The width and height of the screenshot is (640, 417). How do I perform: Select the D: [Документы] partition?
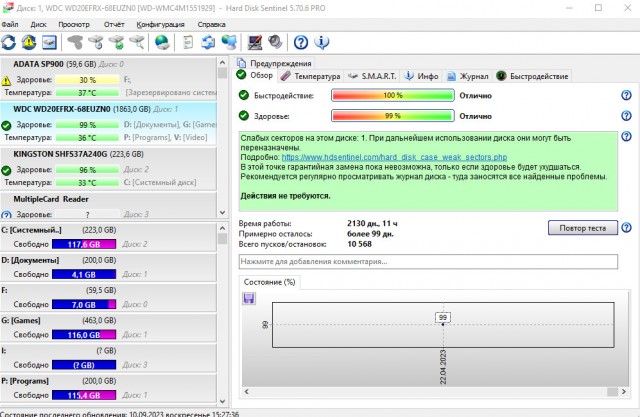tap(108, 267)
